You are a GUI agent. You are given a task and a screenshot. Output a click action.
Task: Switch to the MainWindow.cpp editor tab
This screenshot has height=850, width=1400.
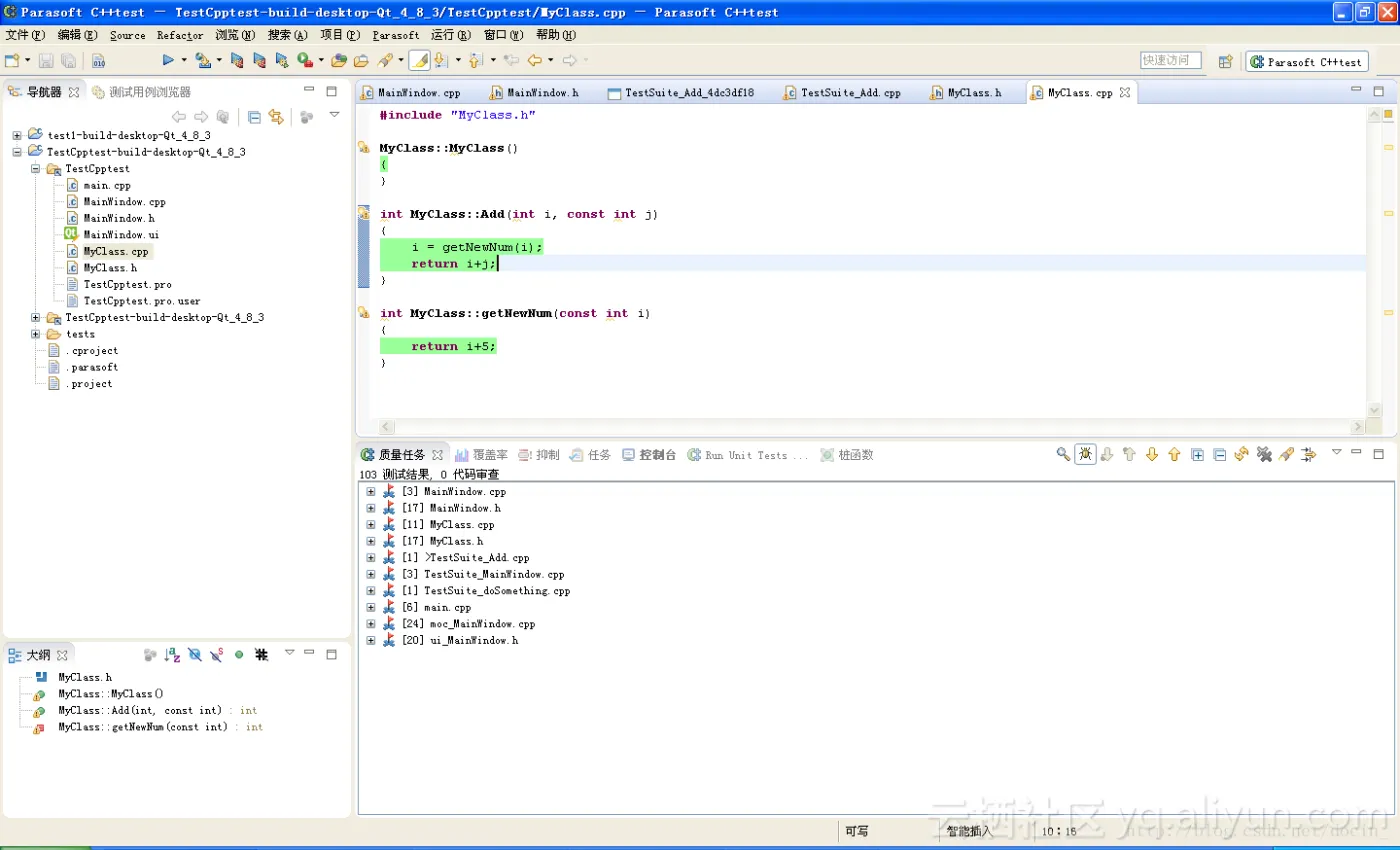[410, 93]
